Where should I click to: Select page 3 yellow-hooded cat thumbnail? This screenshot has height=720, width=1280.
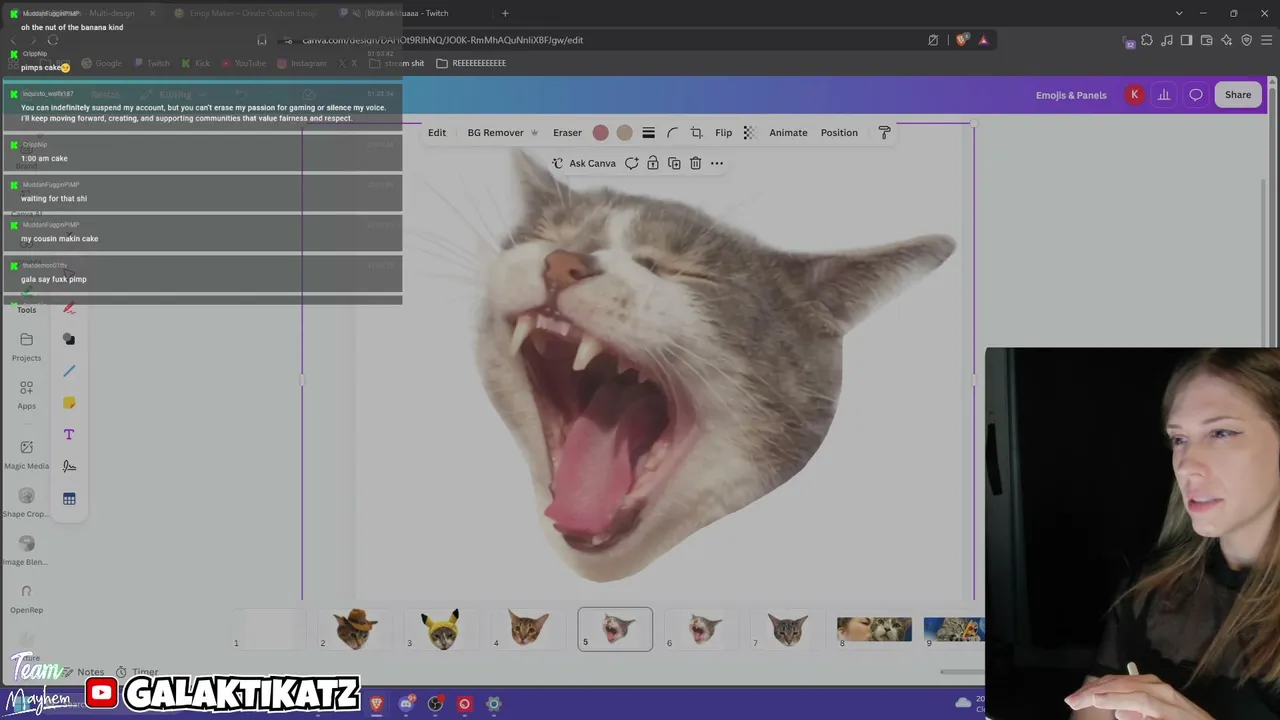(x=441, y=629)
